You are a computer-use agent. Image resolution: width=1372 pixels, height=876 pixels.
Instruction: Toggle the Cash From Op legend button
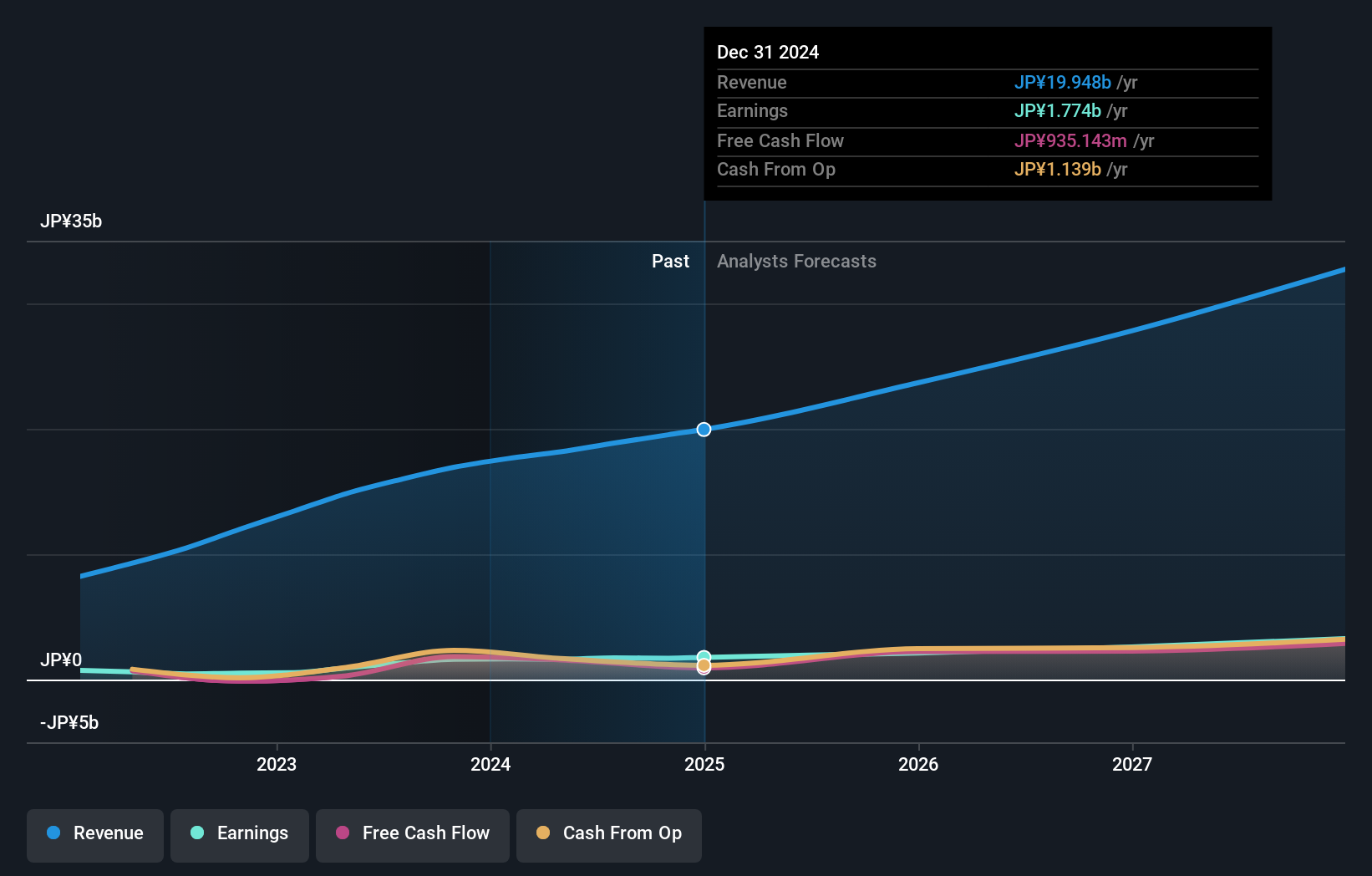(609, 835)
